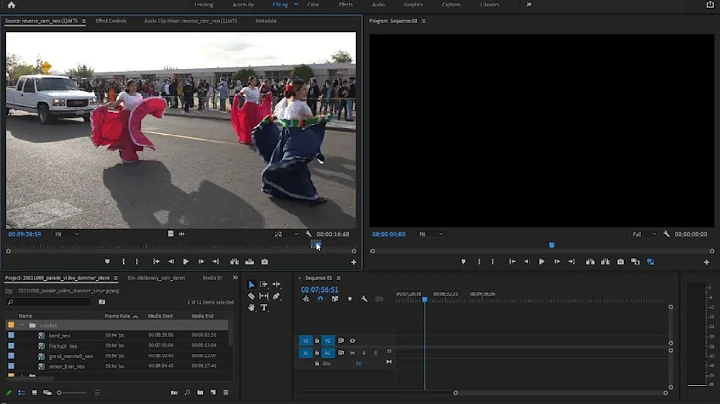Open Source monitor zoom Fit dropdown
The width and height of the screenshot is (720, 404).
[67, 234]
